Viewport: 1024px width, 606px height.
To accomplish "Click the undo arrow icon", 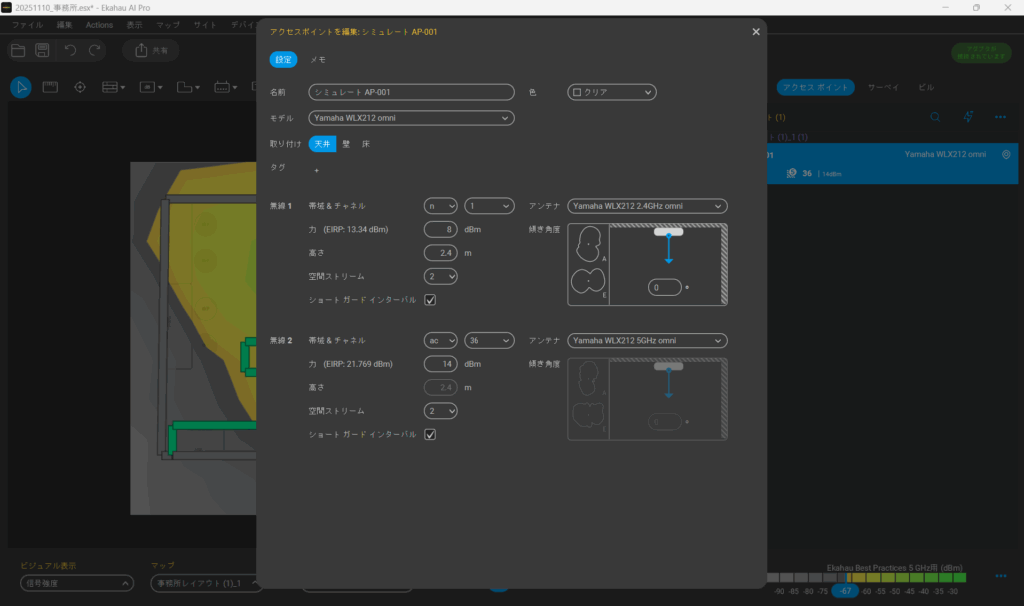I will click(x=70, y=50).
